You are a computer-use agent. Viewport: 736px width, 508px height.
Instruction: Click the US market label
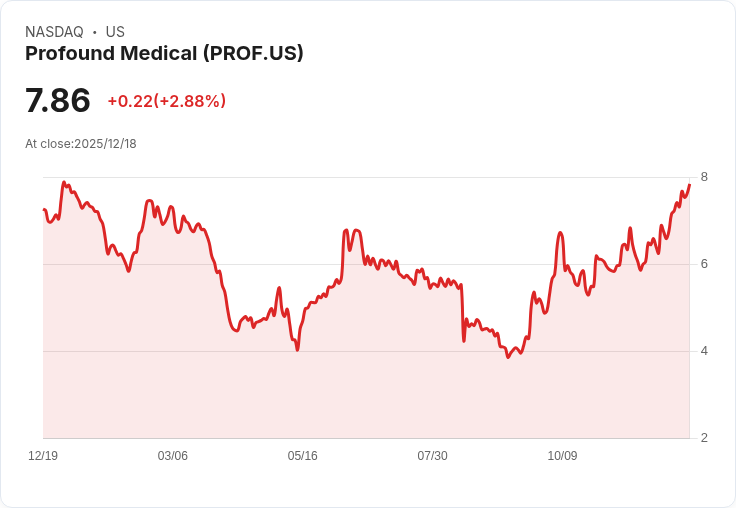point(115,32)
